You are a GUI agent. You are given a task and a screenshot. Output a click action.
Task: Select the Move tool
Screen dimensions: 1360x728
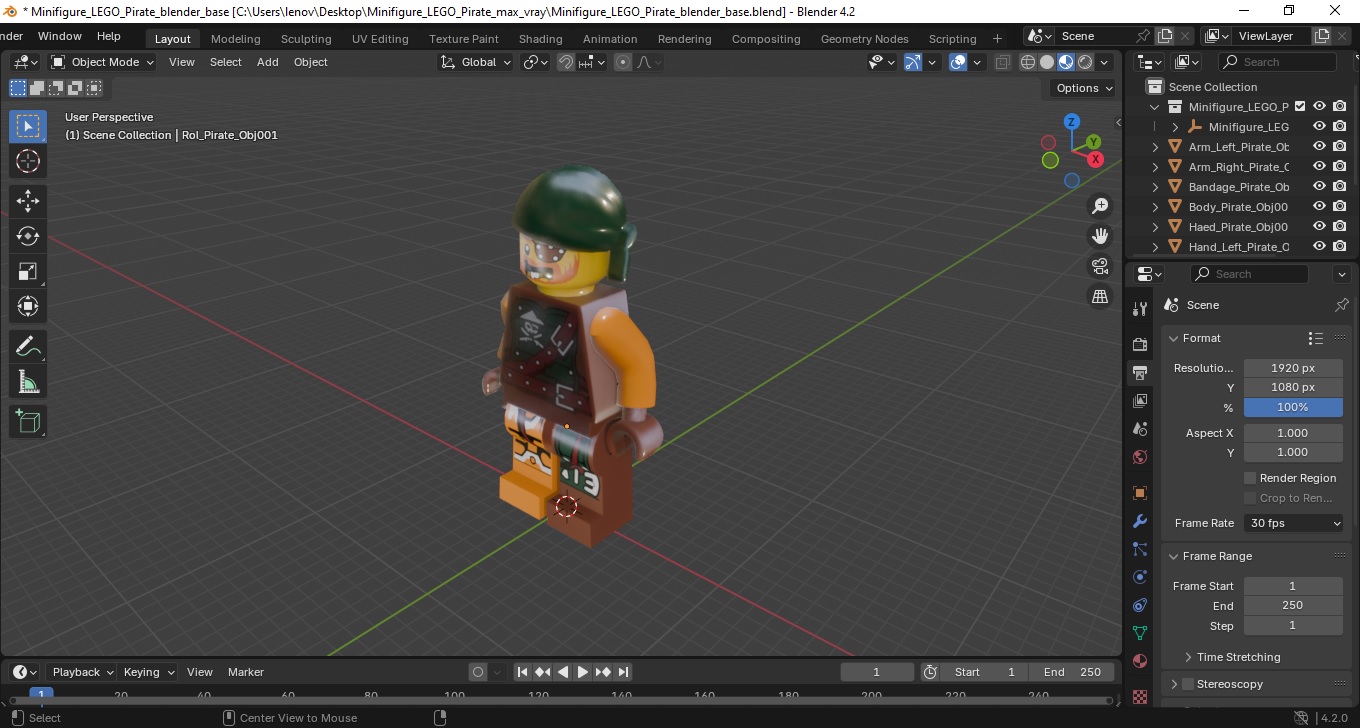(28, 201)
